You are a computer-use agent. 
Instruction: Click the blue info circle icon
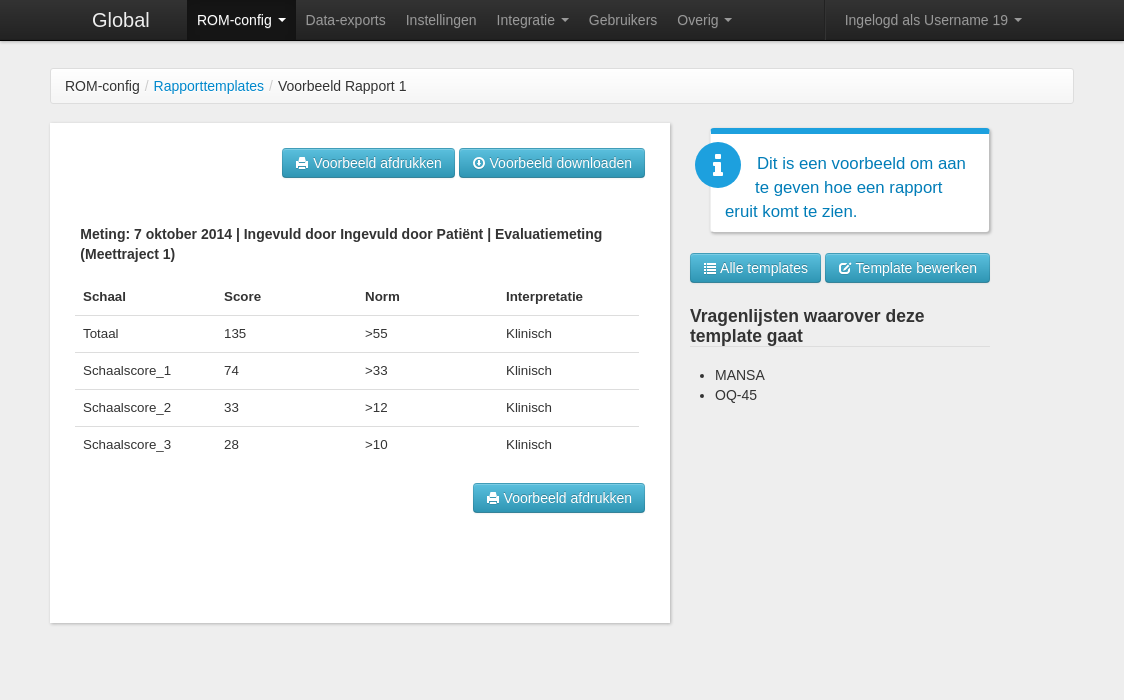tap(718, 165)
